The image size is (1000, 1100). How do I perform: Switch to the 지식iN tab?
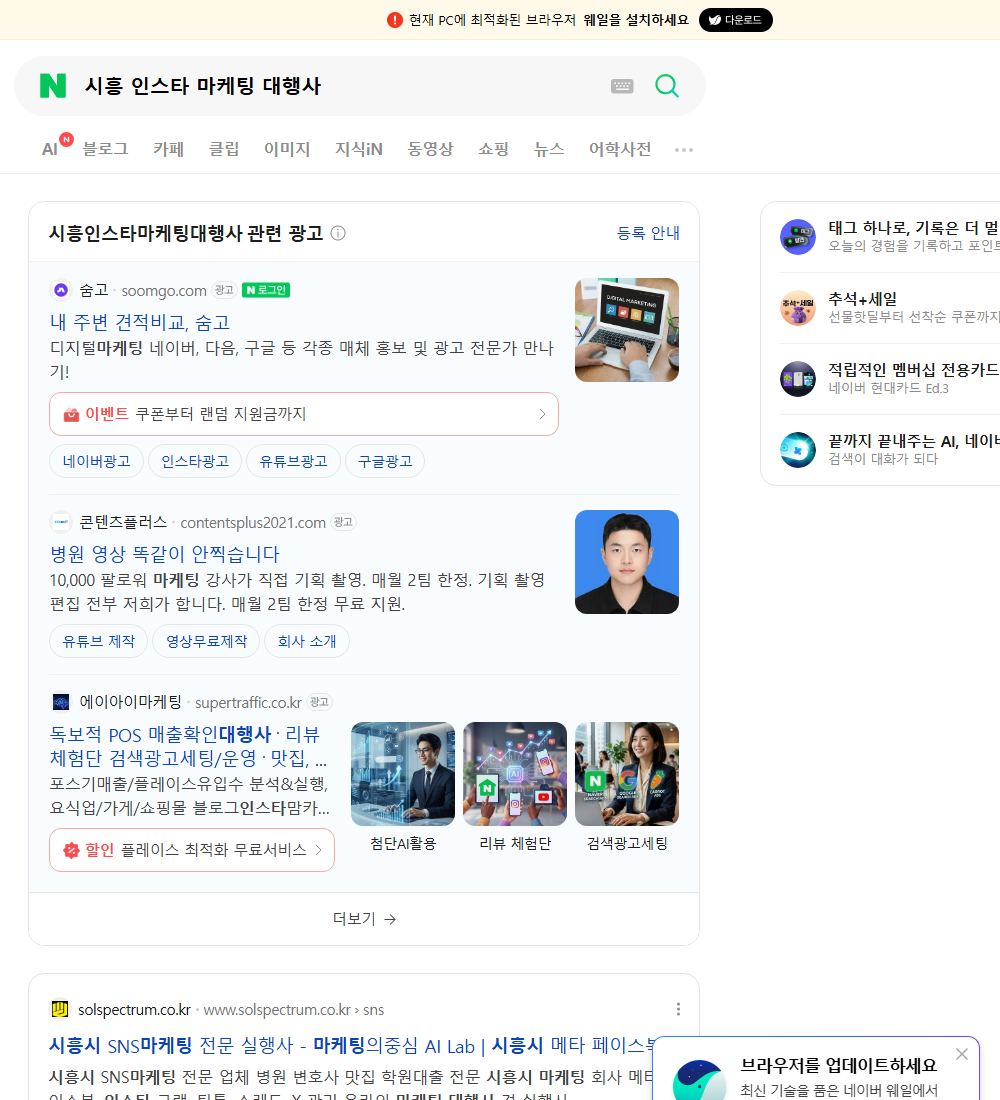coord(359,149)
